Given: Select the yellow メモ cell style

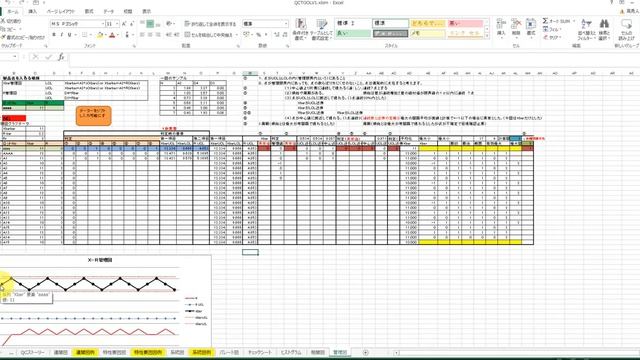Looking at the screenshot, I should [428, 33].
